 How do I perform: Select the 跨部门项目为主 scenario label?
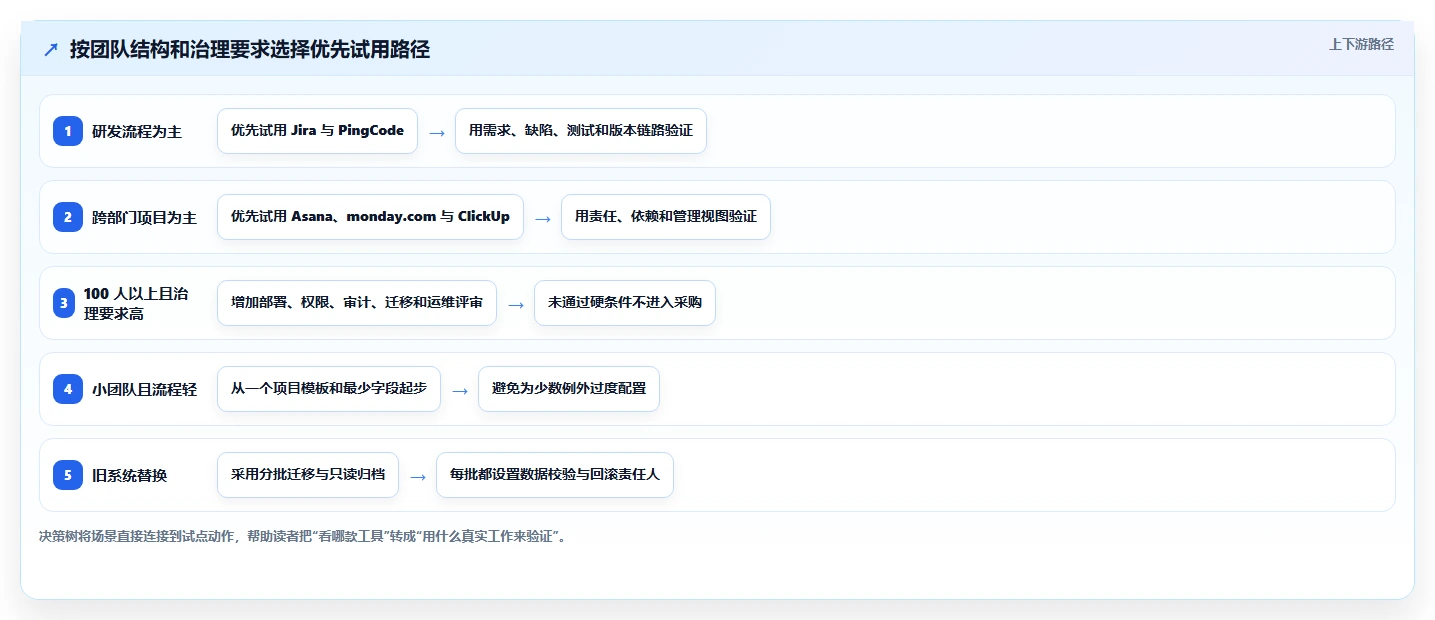click(144, 217)
